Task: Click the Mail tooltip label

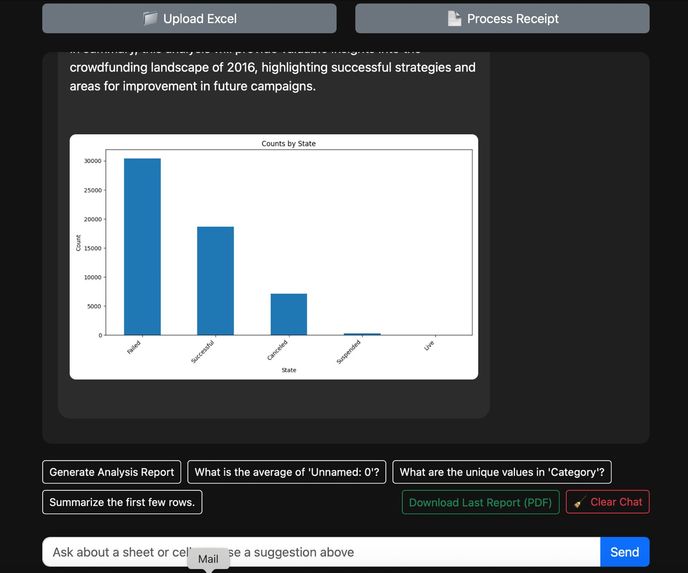Action: (208, 559)
